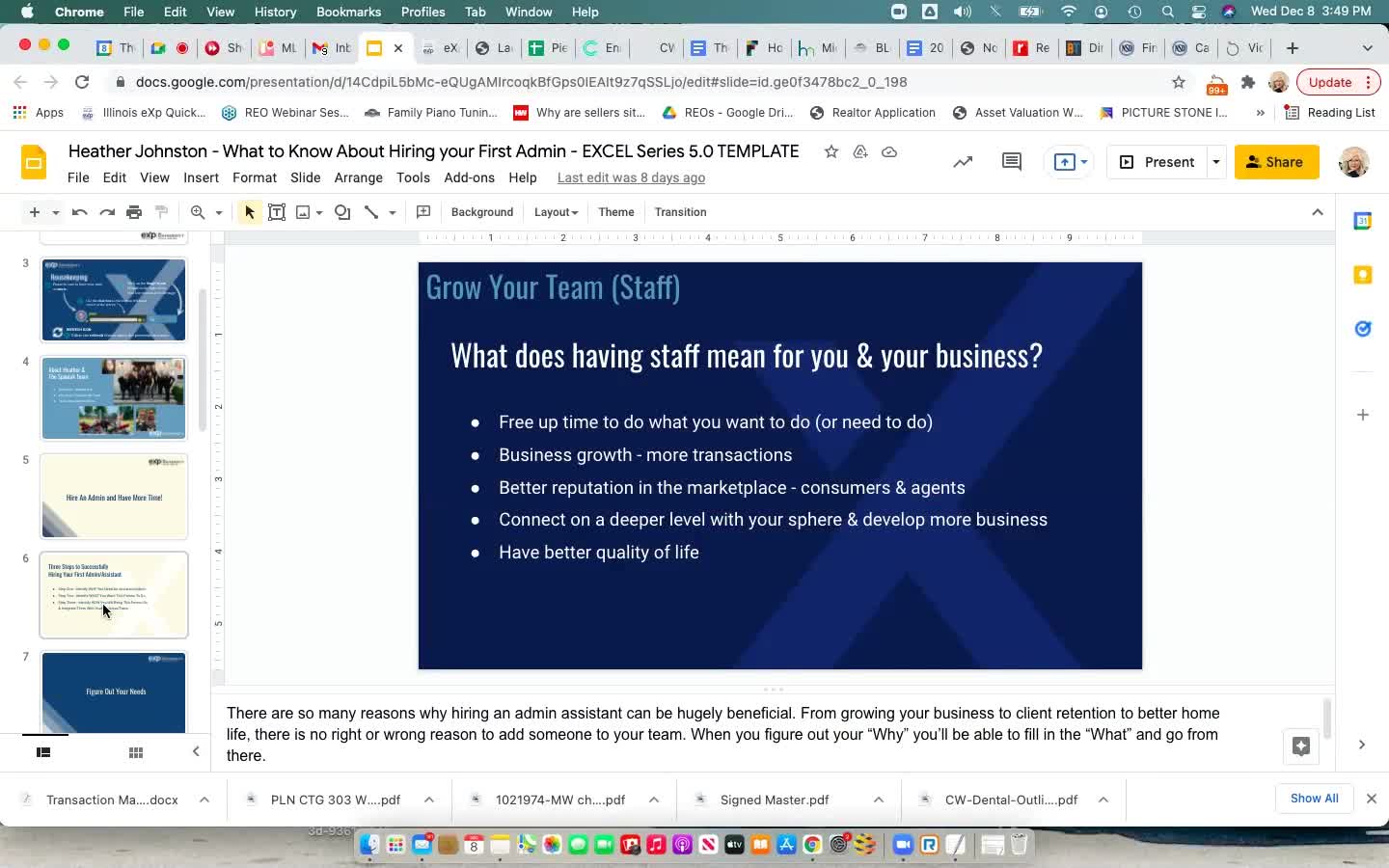This screenshot has height=868, width=1389.
Task: Open the Arrange menu
Action: (359, 177)
